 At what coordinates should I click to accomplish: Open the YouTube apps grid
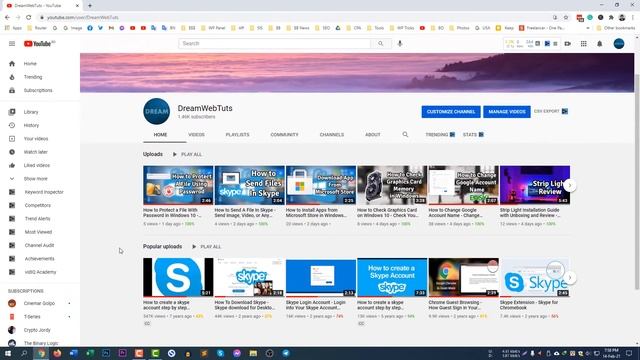tap(584, 44)
